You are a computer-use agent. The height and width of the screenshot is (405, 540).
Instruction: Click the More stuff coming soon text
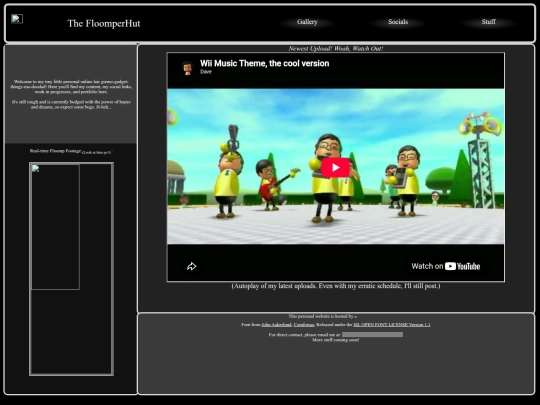(x=336, y=340)
